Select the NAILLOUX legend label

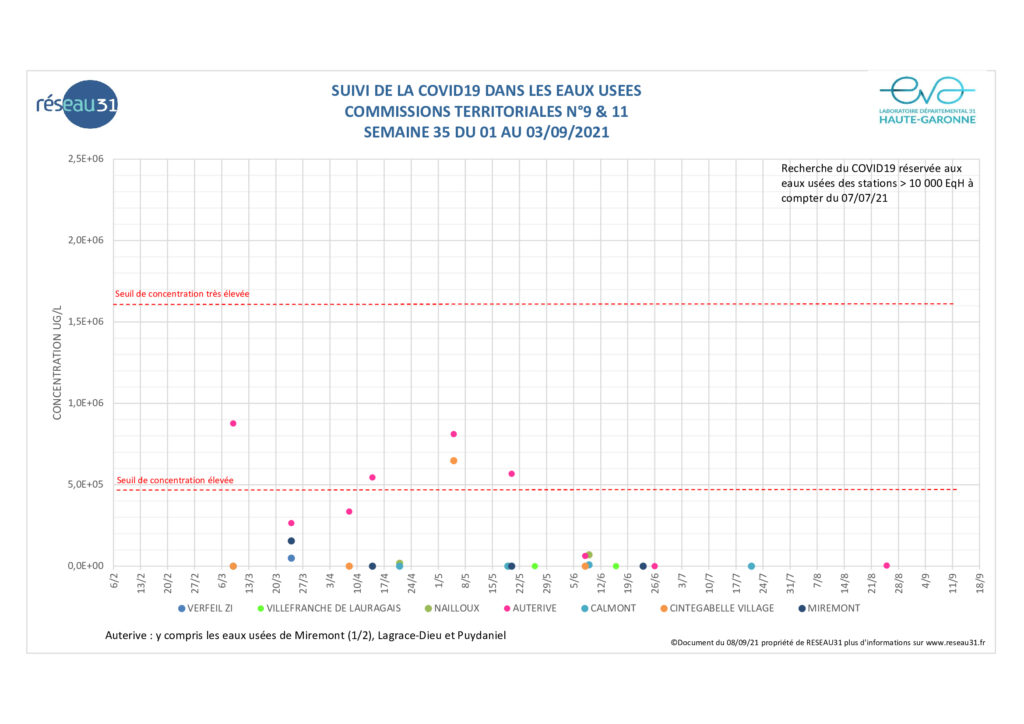point(456,608)
